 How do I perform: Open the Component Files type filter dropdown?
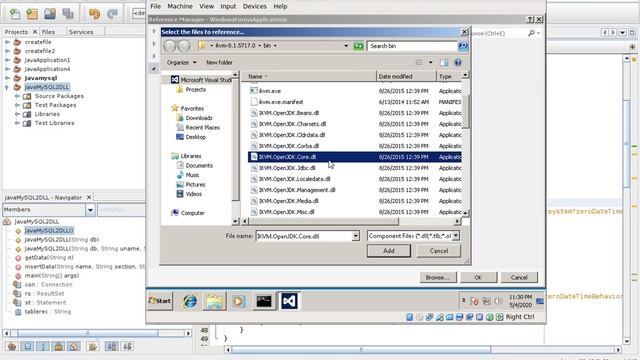coord(456,236)
